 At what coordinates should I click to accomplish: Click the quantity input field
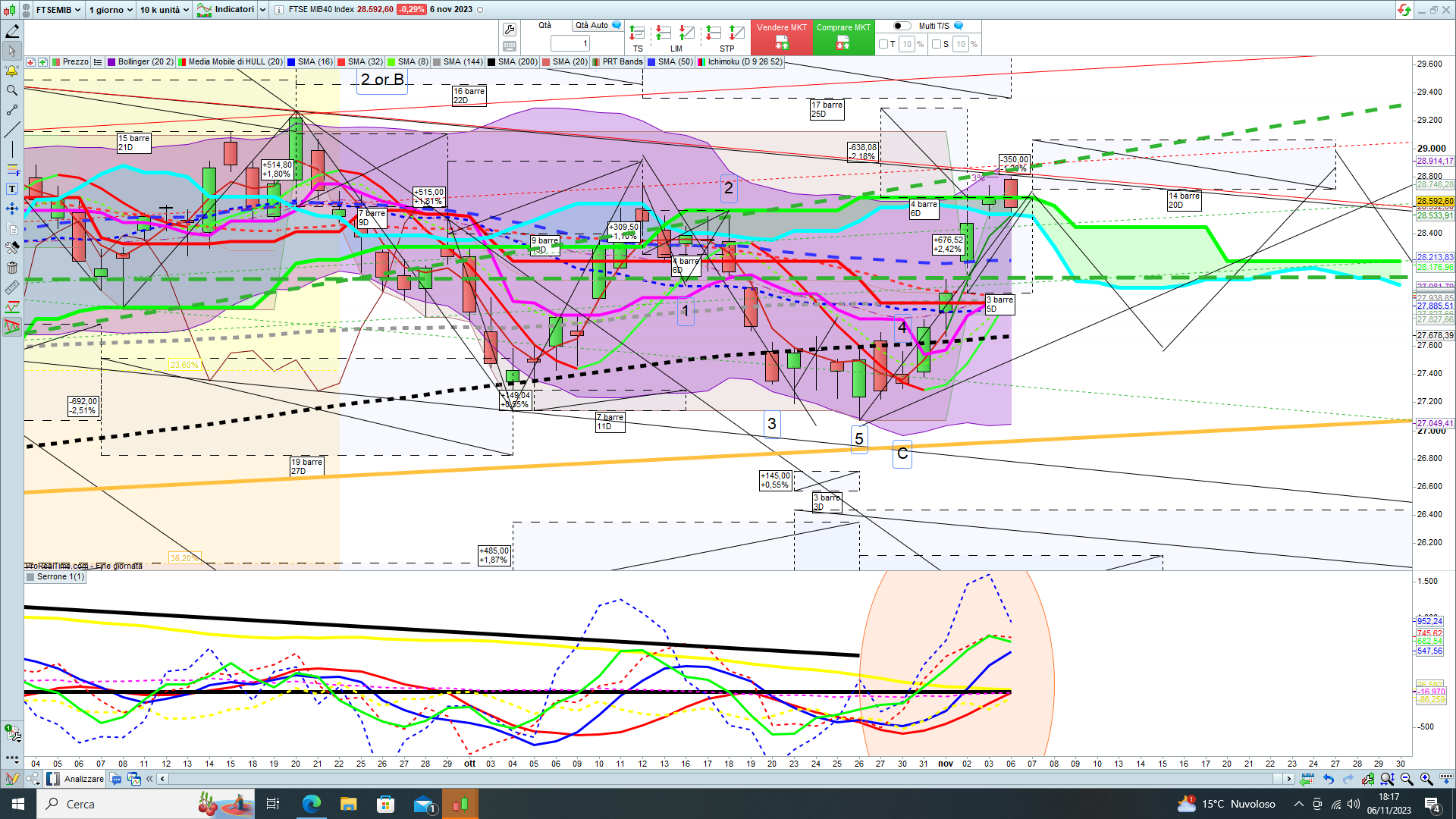[570, 44]
